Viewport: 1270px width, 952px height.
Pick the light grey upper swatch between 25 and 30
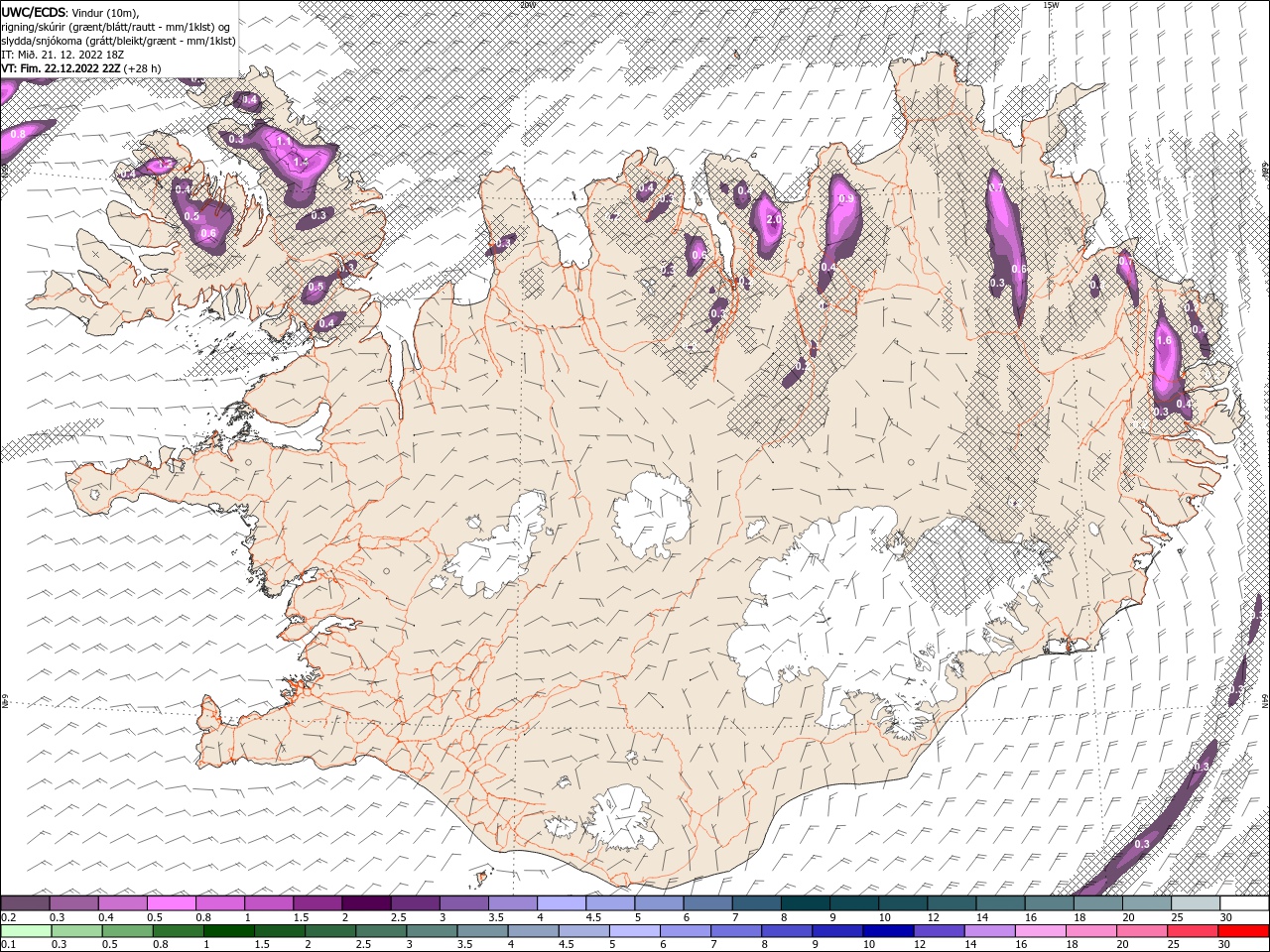pos(1196,903)
